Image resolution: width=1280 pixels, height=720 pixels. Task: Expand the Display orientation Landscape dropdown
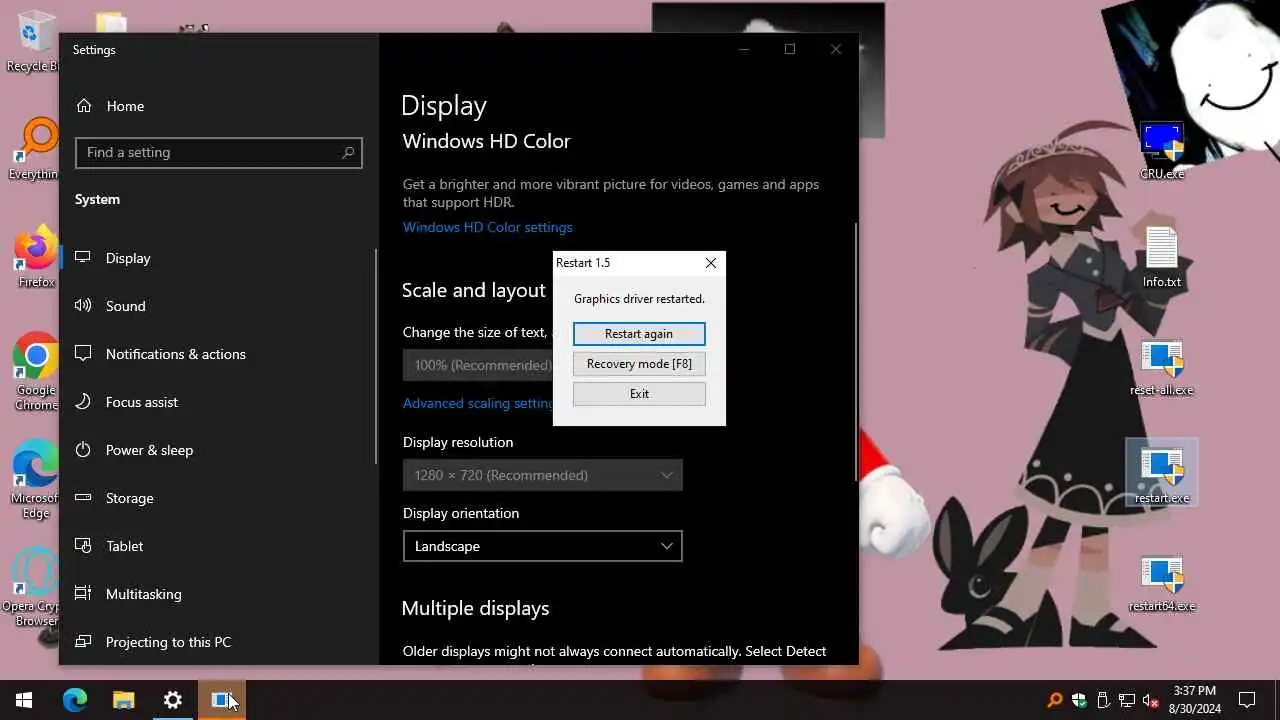pyautogui.click(x=543, y=546)
